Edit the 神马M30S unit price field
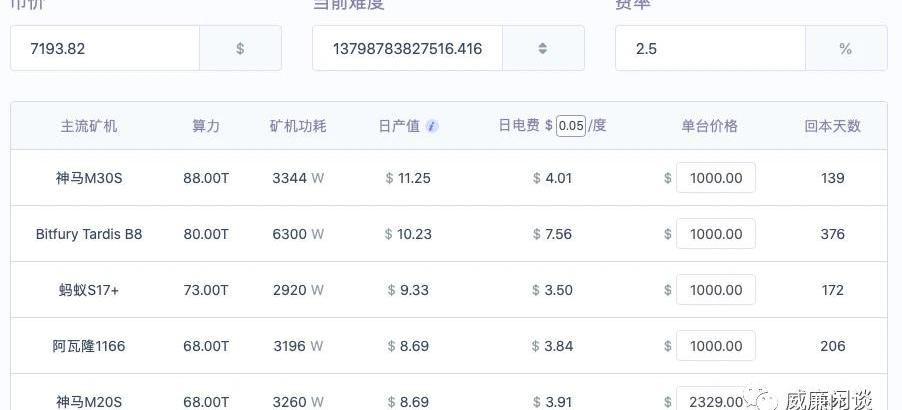 pyautogui.click(x=715, y=178)
